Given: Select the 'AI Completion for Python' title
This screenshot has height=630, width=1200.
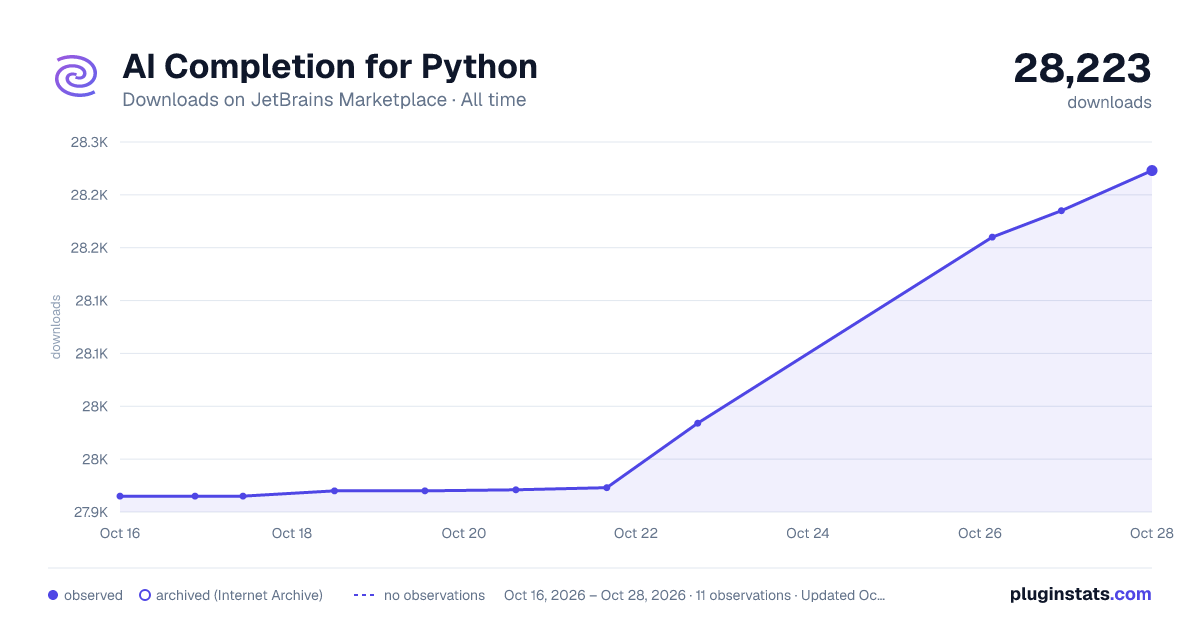Looking at the screenshot, I should point(330,67).
